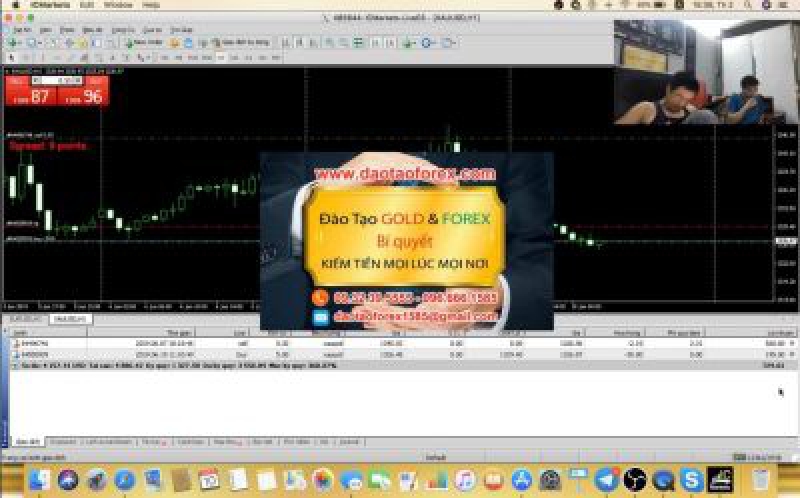Click the www.daotaoforex.com link on the banner

pos(405,174)
